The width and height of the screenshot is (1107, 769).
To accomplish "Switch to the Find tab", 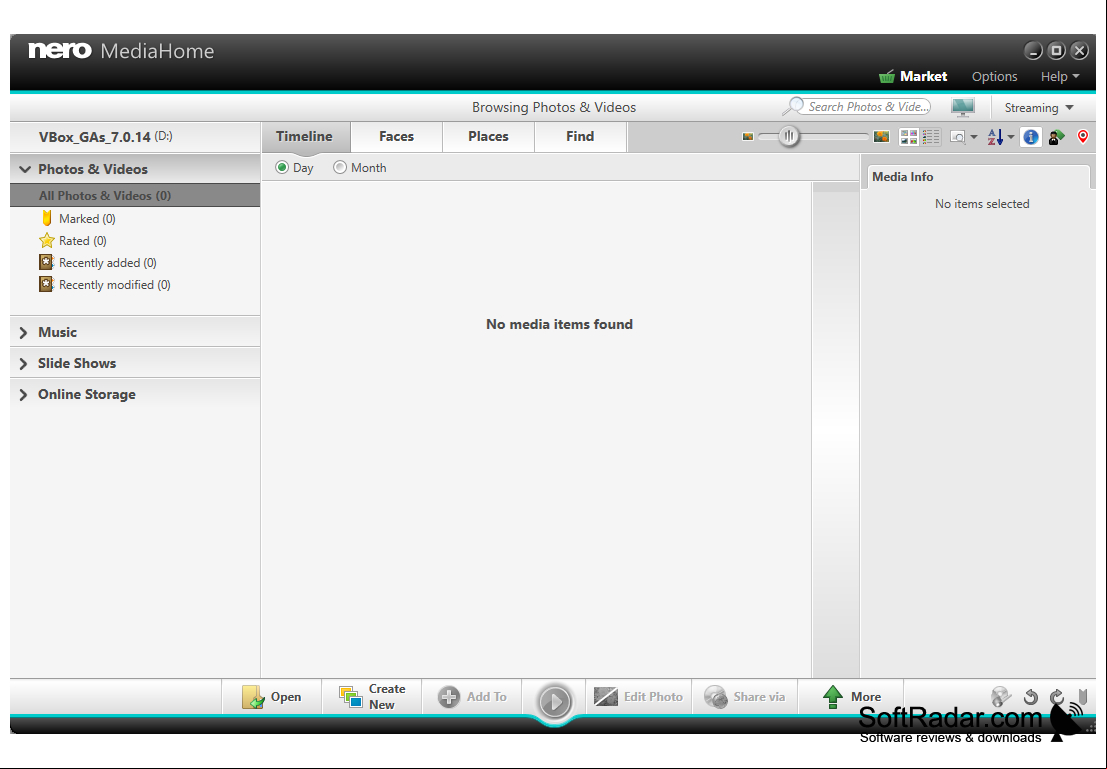I will point(580,136).
